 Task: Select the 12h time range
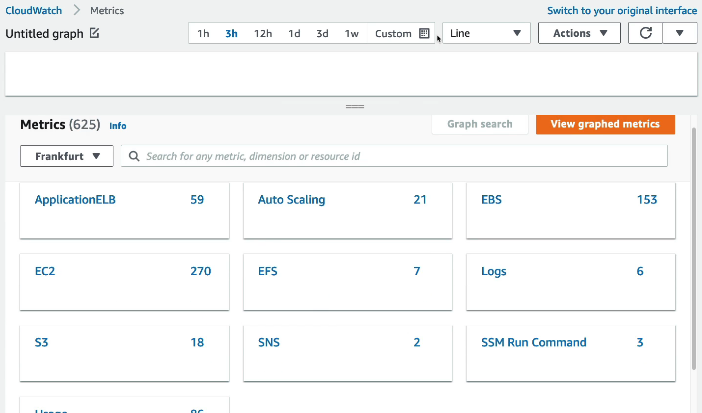point(263,34)
